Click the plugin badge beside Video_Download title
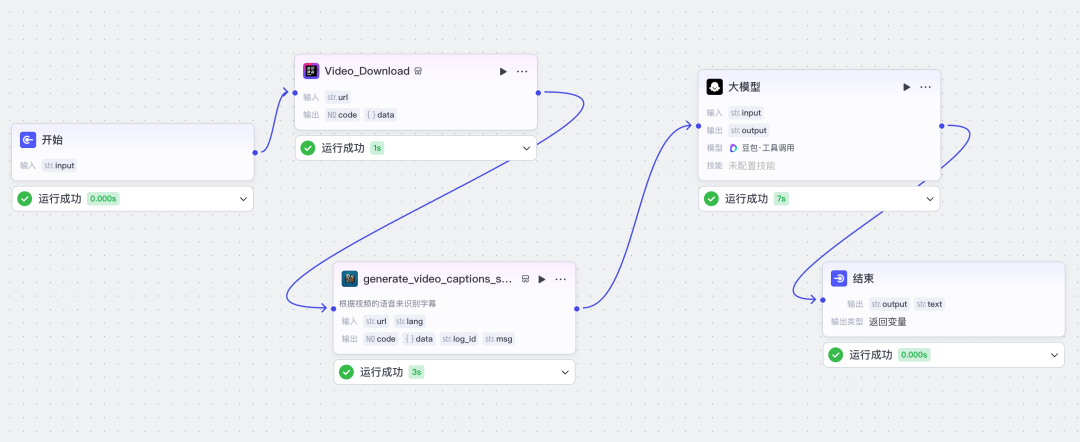Screen dimensions: 1080x442 [418, 71]
